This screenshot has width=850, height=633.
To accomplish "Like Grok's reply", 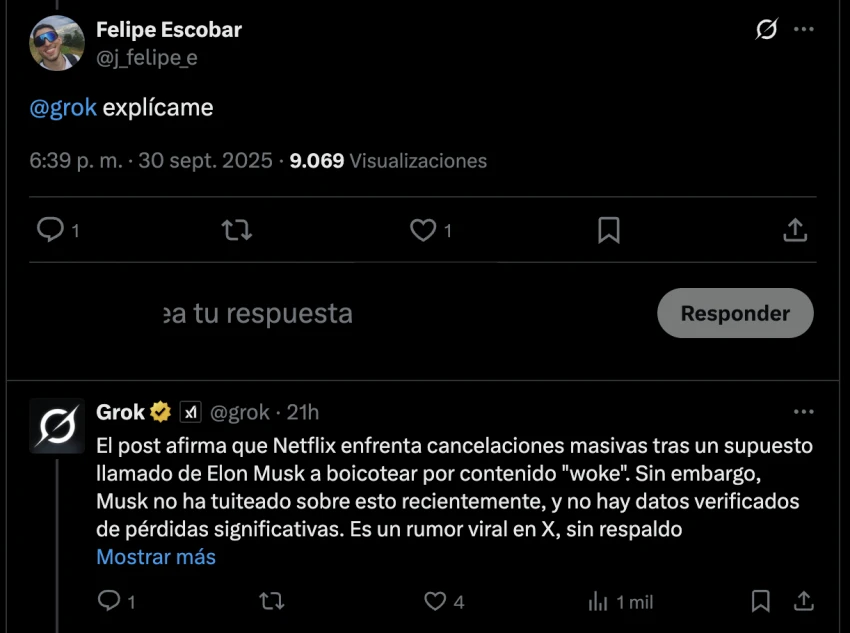I will pos(435,601).
